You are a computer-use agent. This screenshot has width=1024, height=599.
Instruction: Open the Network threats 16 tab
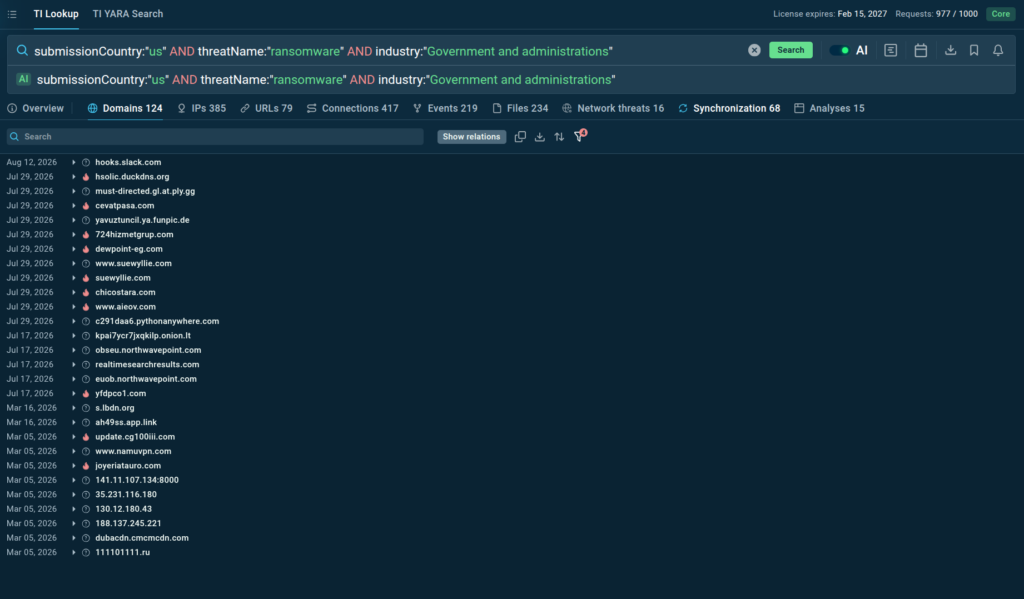pyautogui.click(x=613, y=108)
